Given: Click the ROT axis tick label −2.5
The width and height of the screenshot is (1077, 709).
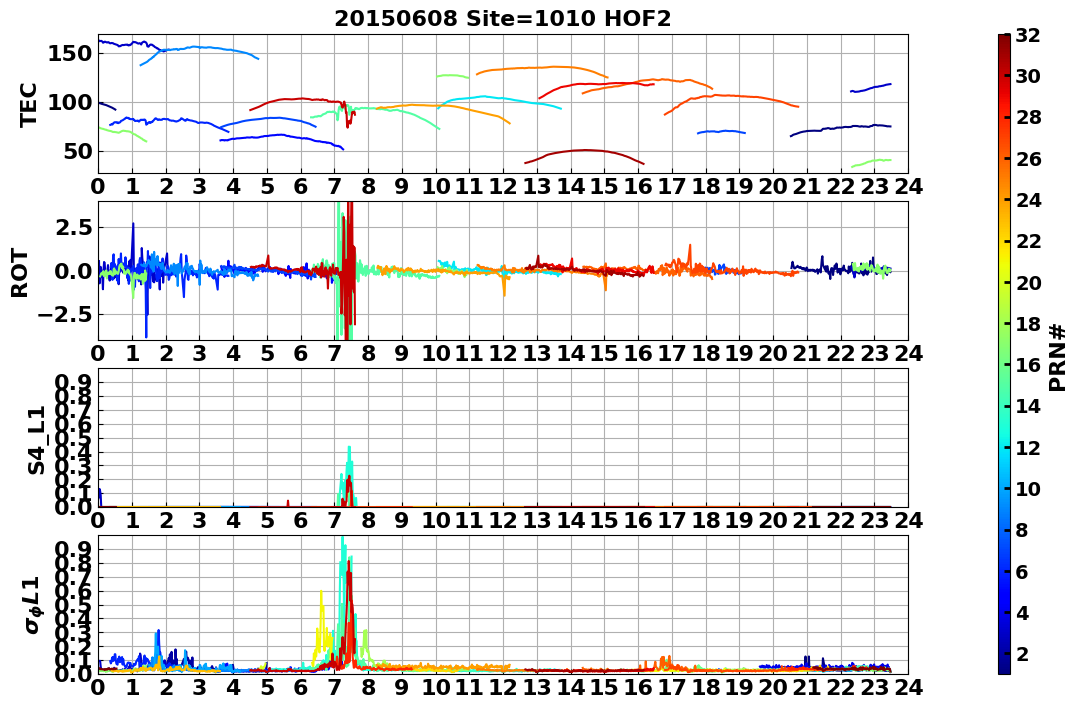Looking at the screenshot, I should point(65,315).
